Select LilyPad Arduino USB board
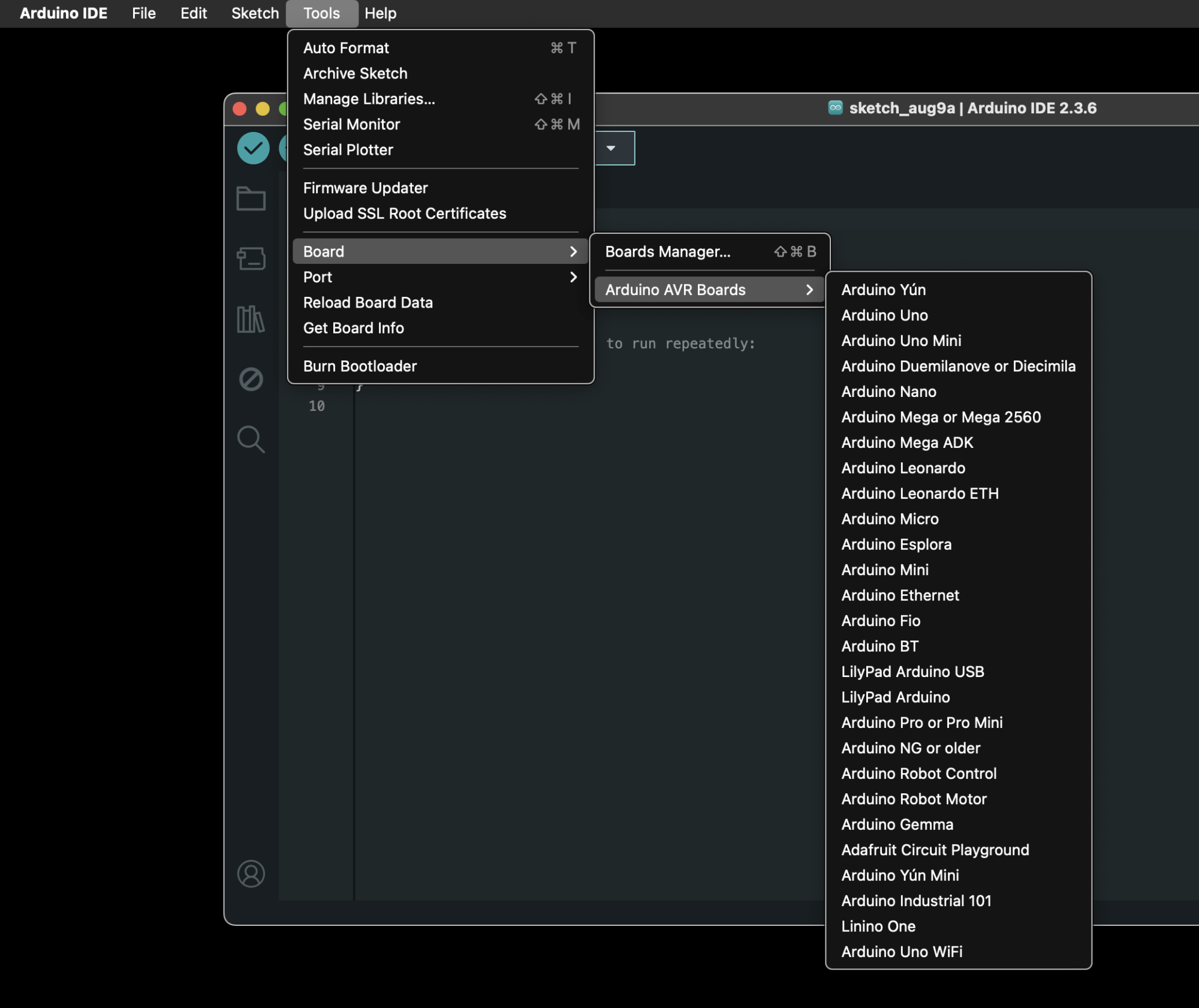Image resolution: width=1199 pixels, height=1008 pixels. point(958,672)
